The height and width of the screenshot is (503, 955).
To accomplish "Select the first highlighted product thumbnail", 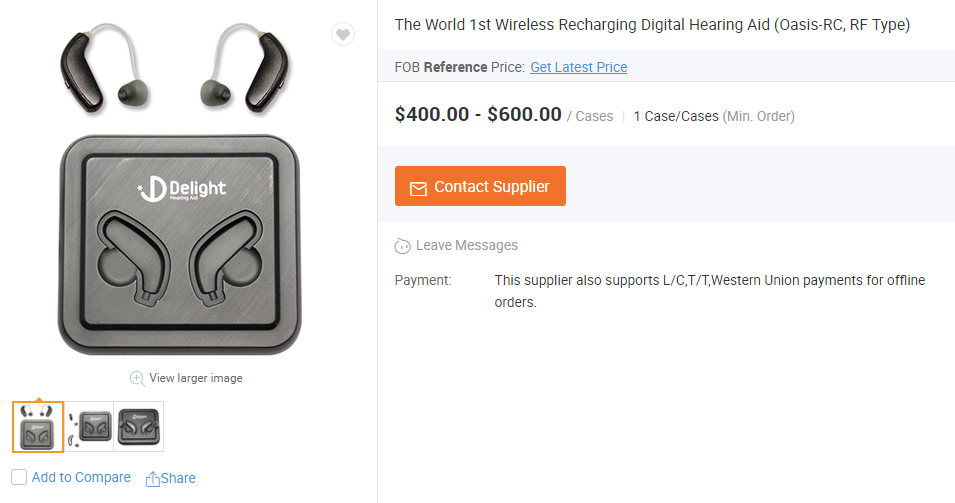I will coord(38,427).
